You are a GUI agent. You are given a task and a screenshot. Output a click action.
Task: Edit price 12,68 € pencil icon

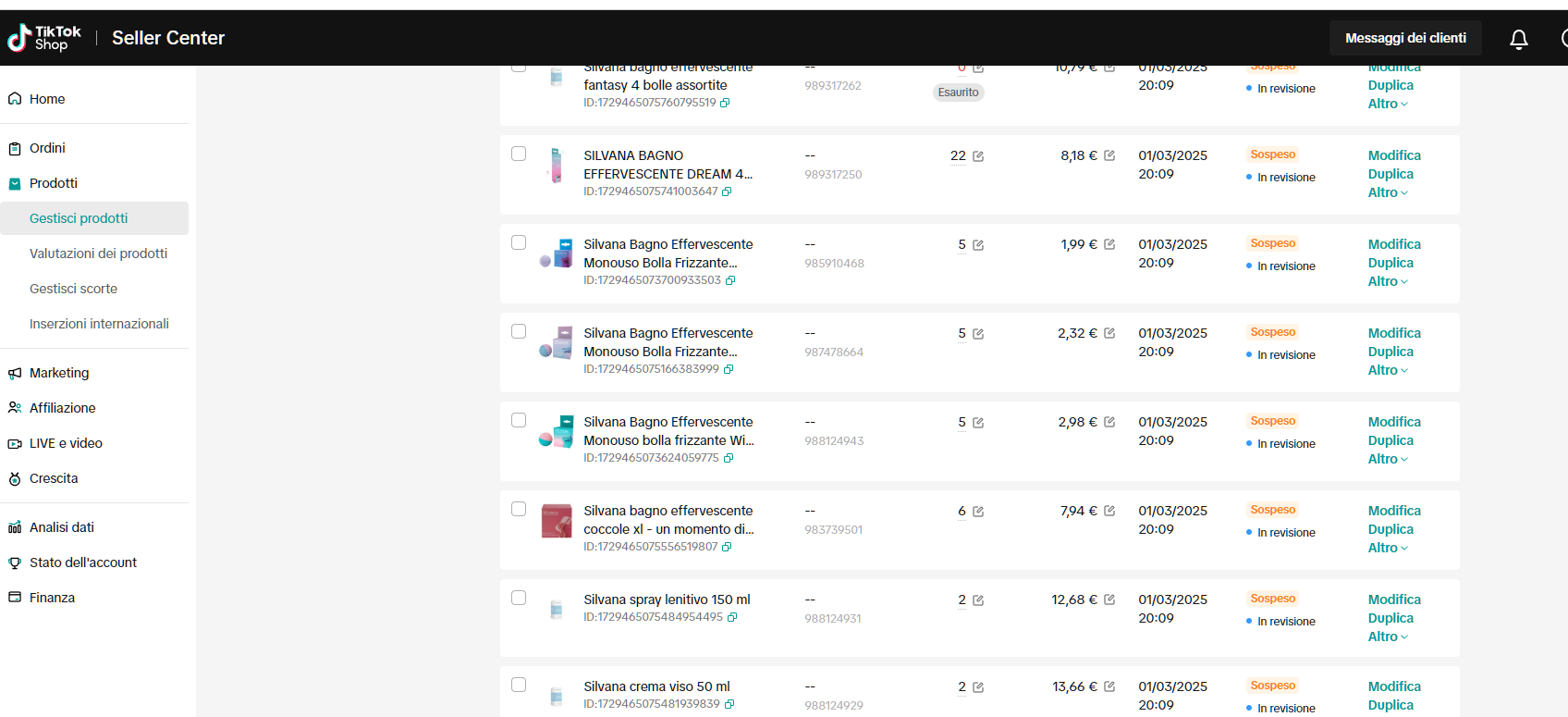(x=1109, y=600)
